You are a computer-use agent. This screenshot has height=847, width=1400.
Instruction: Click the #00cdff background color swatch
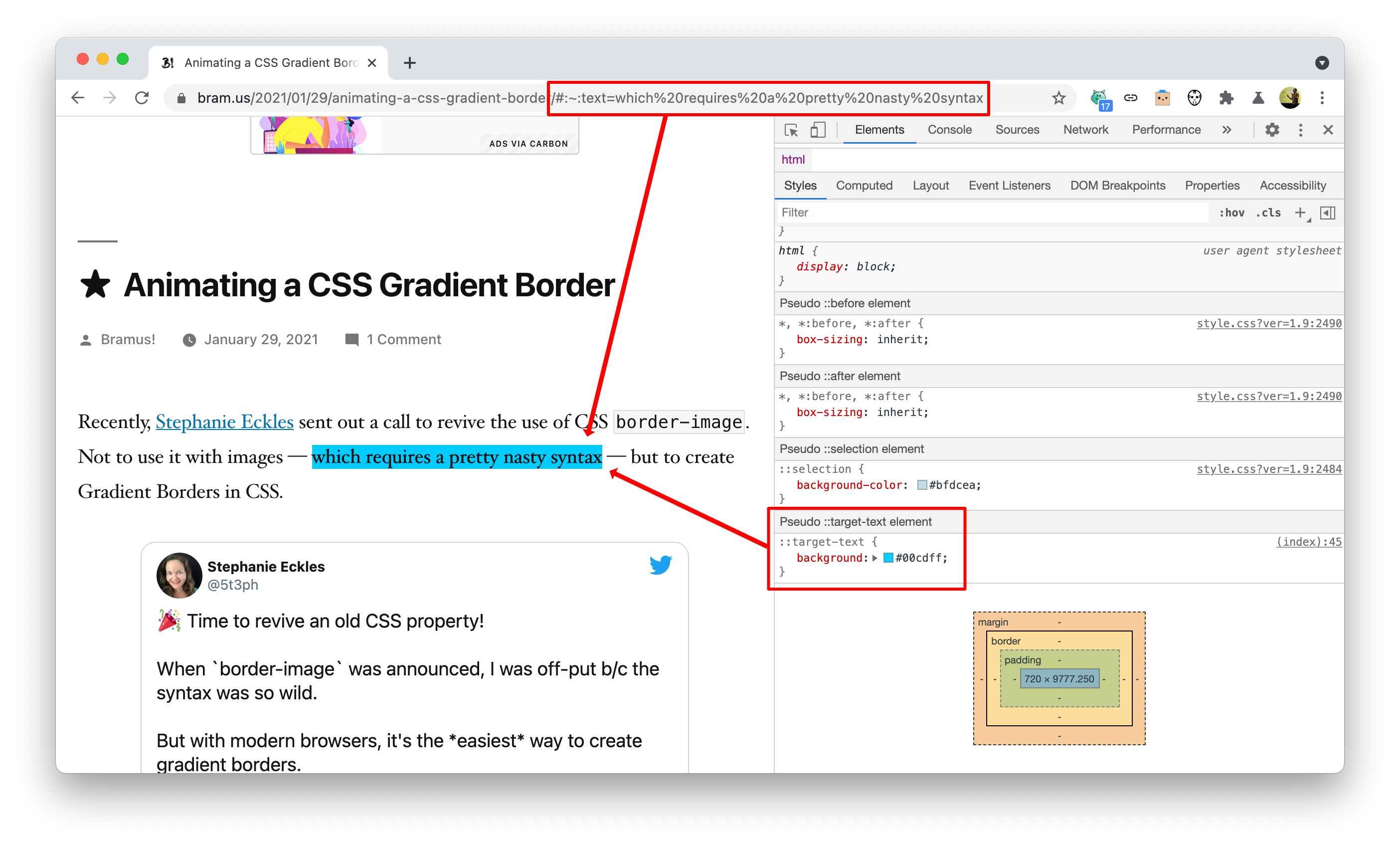click(x=888, y=558)
